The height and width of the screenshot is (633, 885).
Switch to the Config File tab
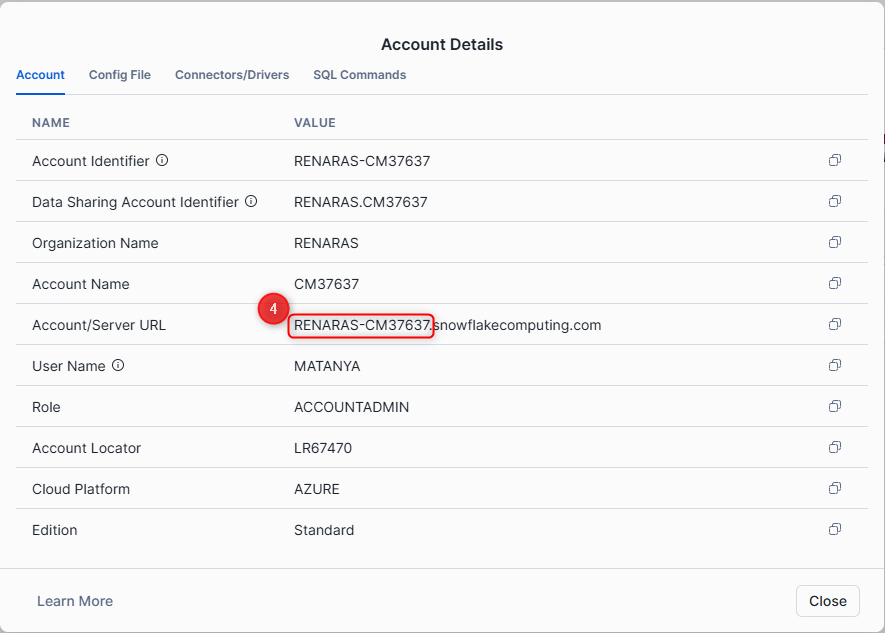pyautogui.click(x=120, y=75)
